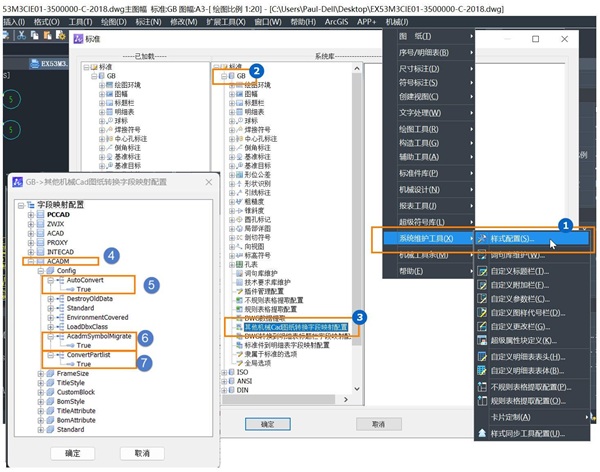Maximize the 标准 dialog window
Screen dimensions: 600x472
pos(536,39)
